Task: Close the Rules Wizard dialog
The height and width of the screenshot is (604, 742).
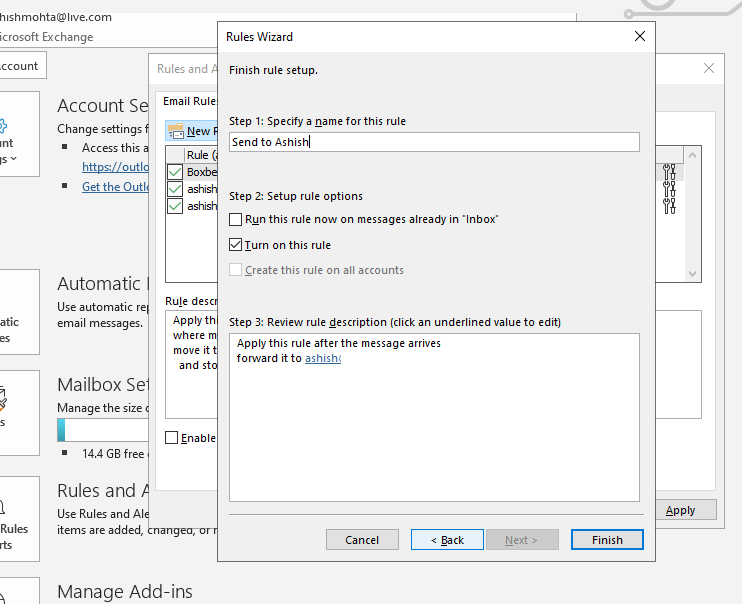Action: coord(640,36)
